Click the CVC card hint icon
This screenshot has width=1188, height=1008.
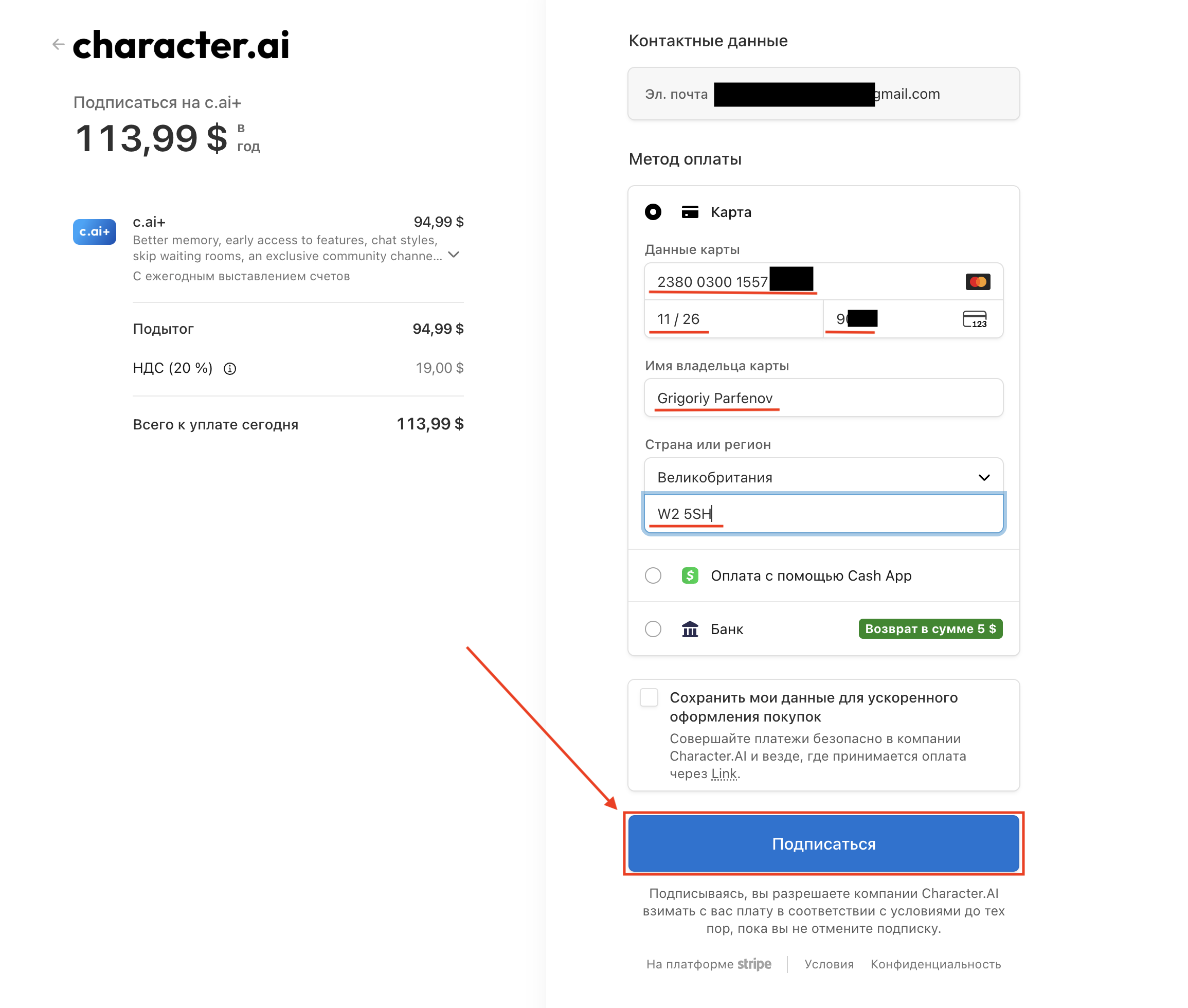(x=974, y=319)
